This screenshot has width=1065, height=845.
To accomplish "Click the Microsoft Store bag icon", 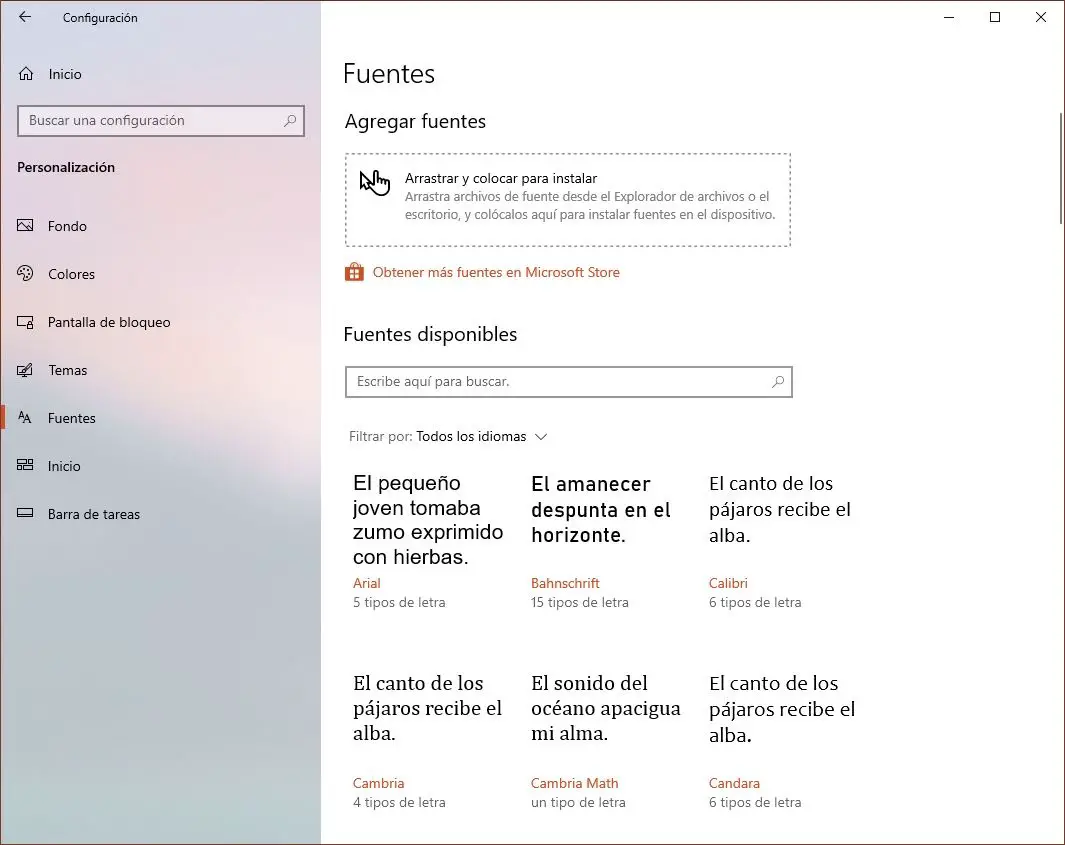I will (354, 272).
